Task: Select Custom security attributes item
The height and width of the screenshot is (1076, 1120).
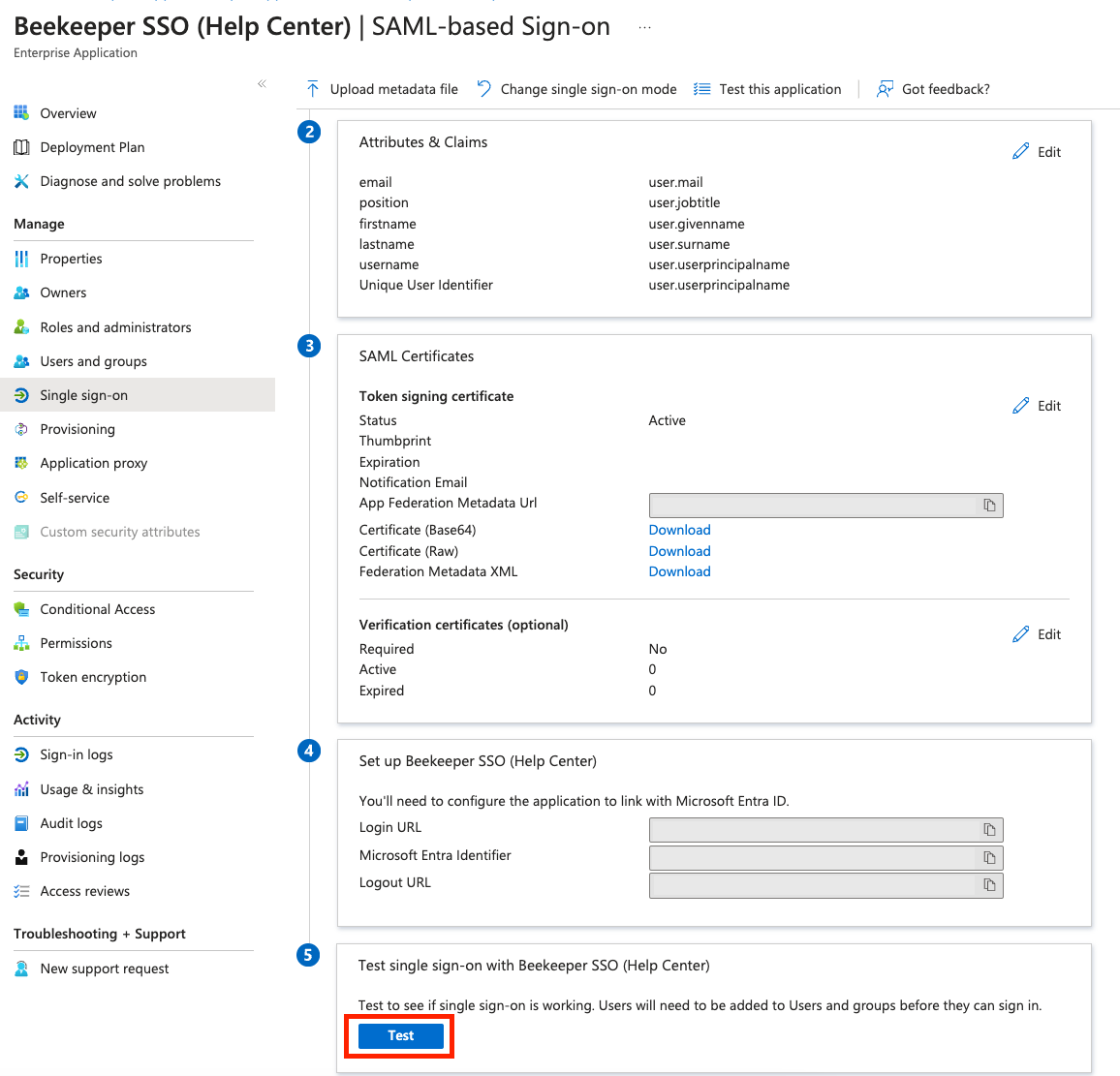Action: (x=120, y=531)
